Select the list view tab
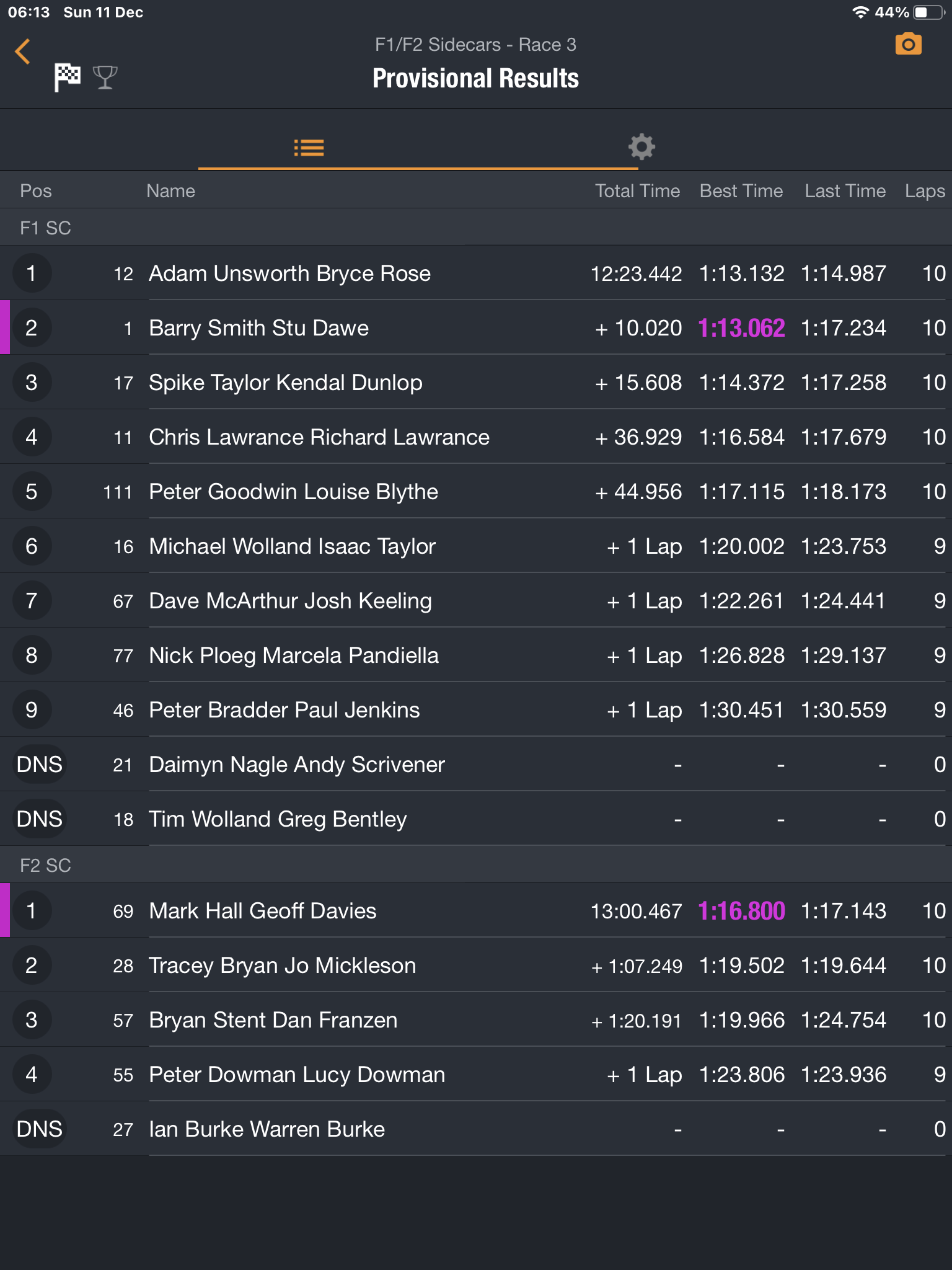Screen dimensions: 952x1270 tap(309, 148)
